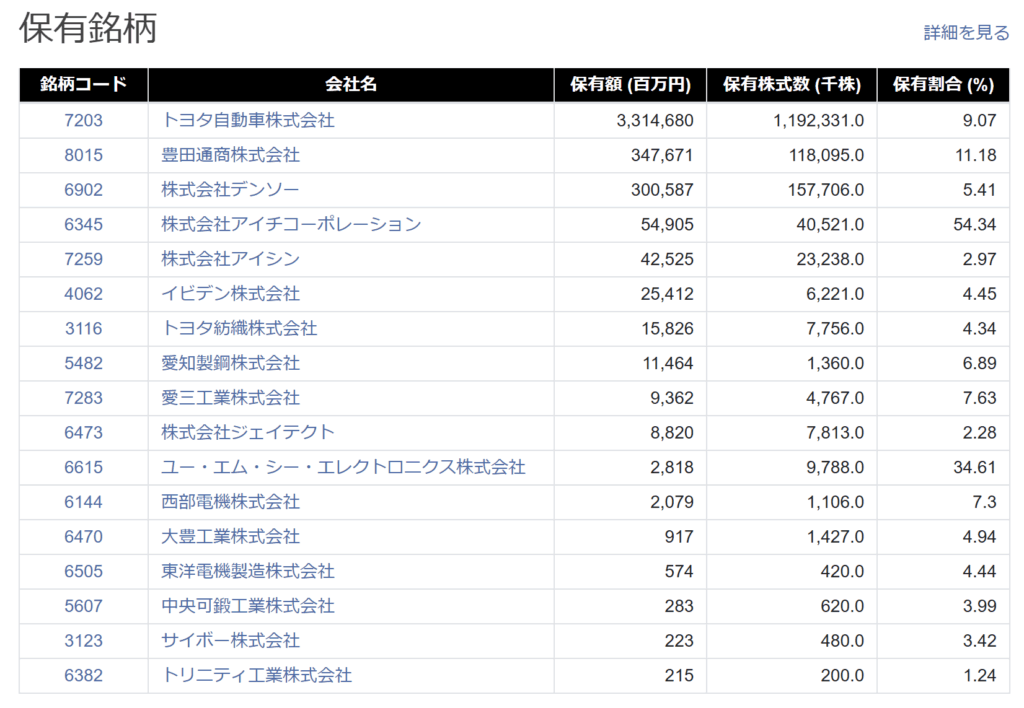Select the 保有銘柄 page heading
This screenshot has width=1024, height=708.
click(x=88, y=28)
